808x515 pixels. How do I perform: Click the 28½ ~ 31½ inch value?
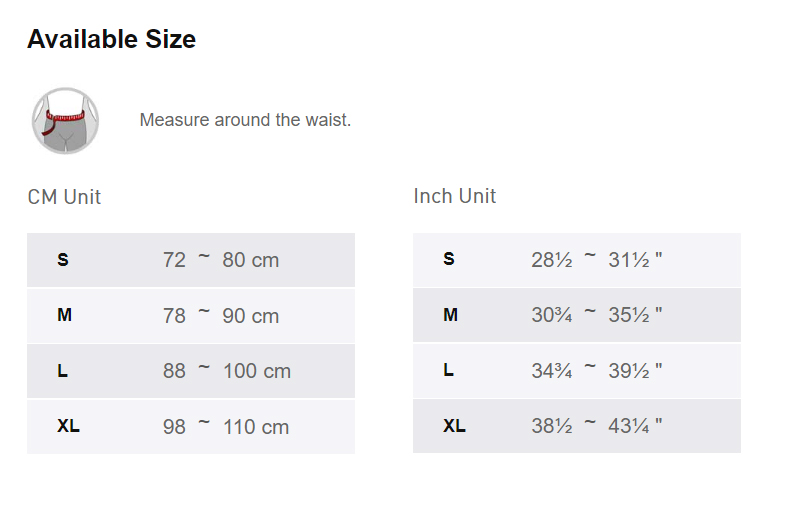(x=596, y=260)
